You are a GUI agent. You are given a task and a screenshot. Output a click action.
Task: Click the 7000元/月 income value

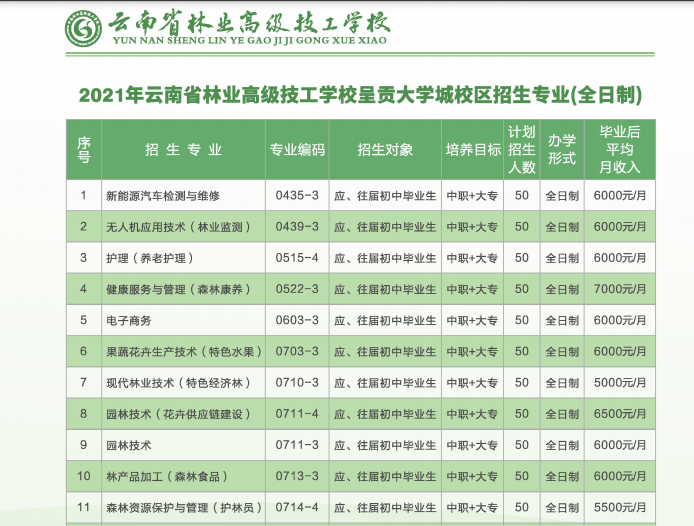[x=620, y=289]
